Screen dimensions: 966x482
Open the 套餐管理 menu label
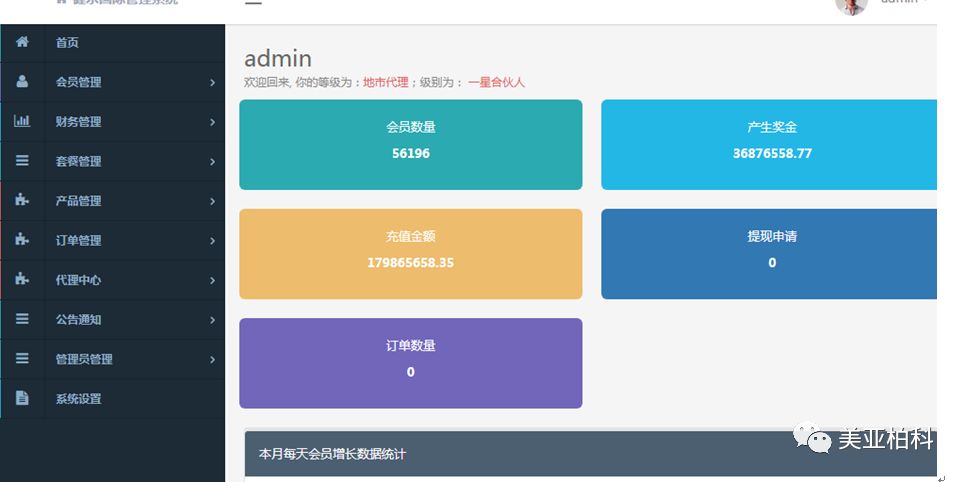78,161
